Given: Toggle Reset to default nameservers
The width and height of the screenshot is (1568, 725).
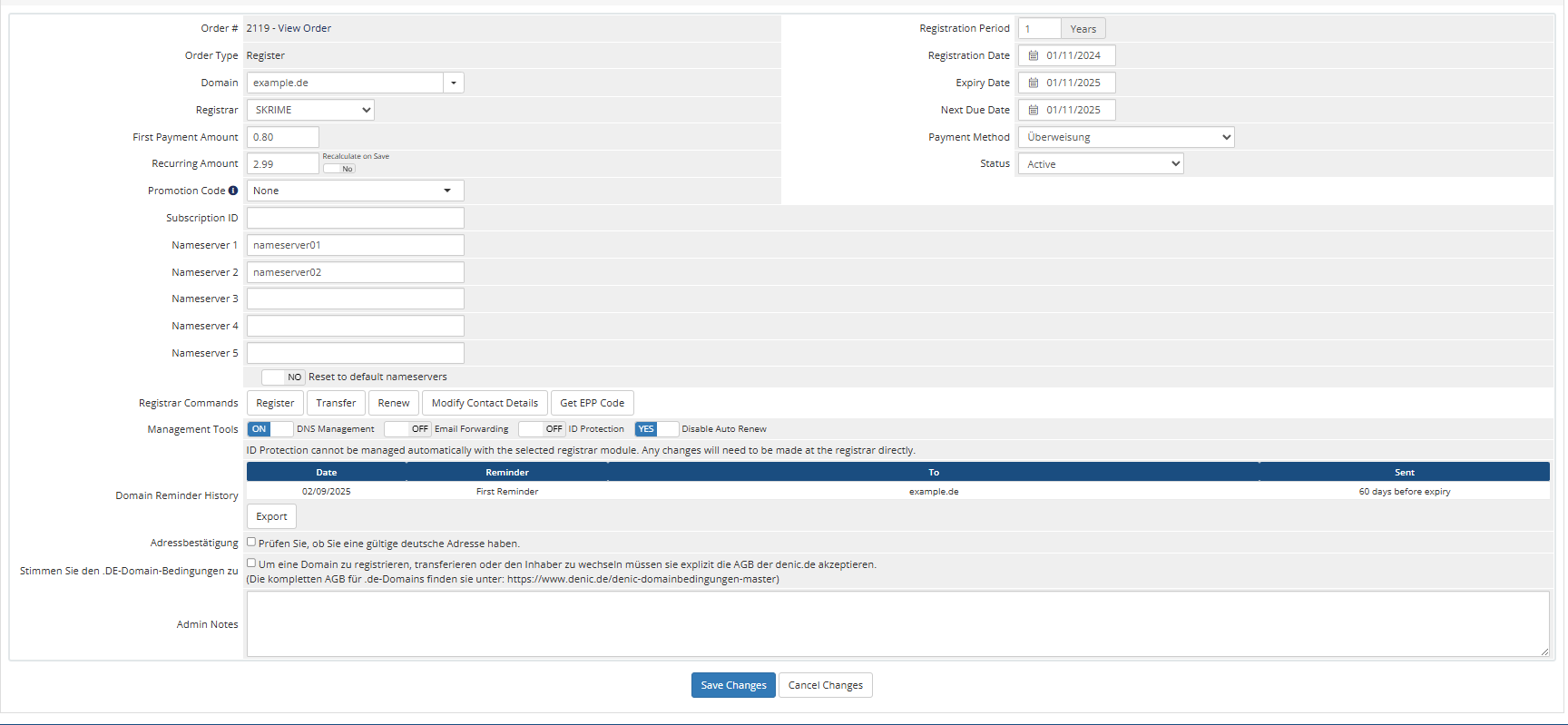Looking at the screenshot, I should (x=283, y=377).
